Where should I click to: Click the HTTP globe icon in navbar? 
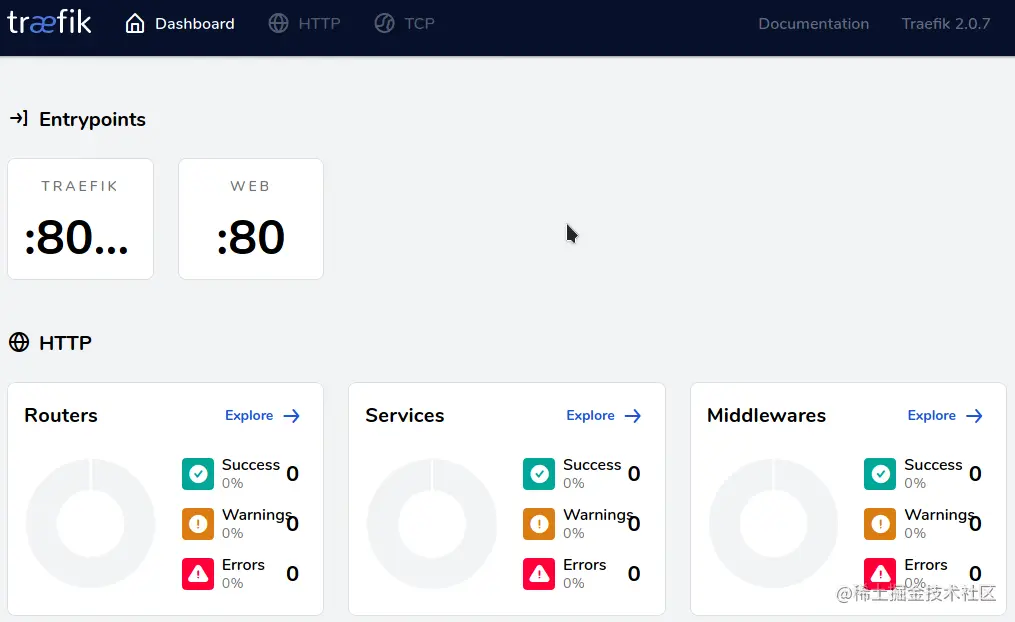pos(278,23)
